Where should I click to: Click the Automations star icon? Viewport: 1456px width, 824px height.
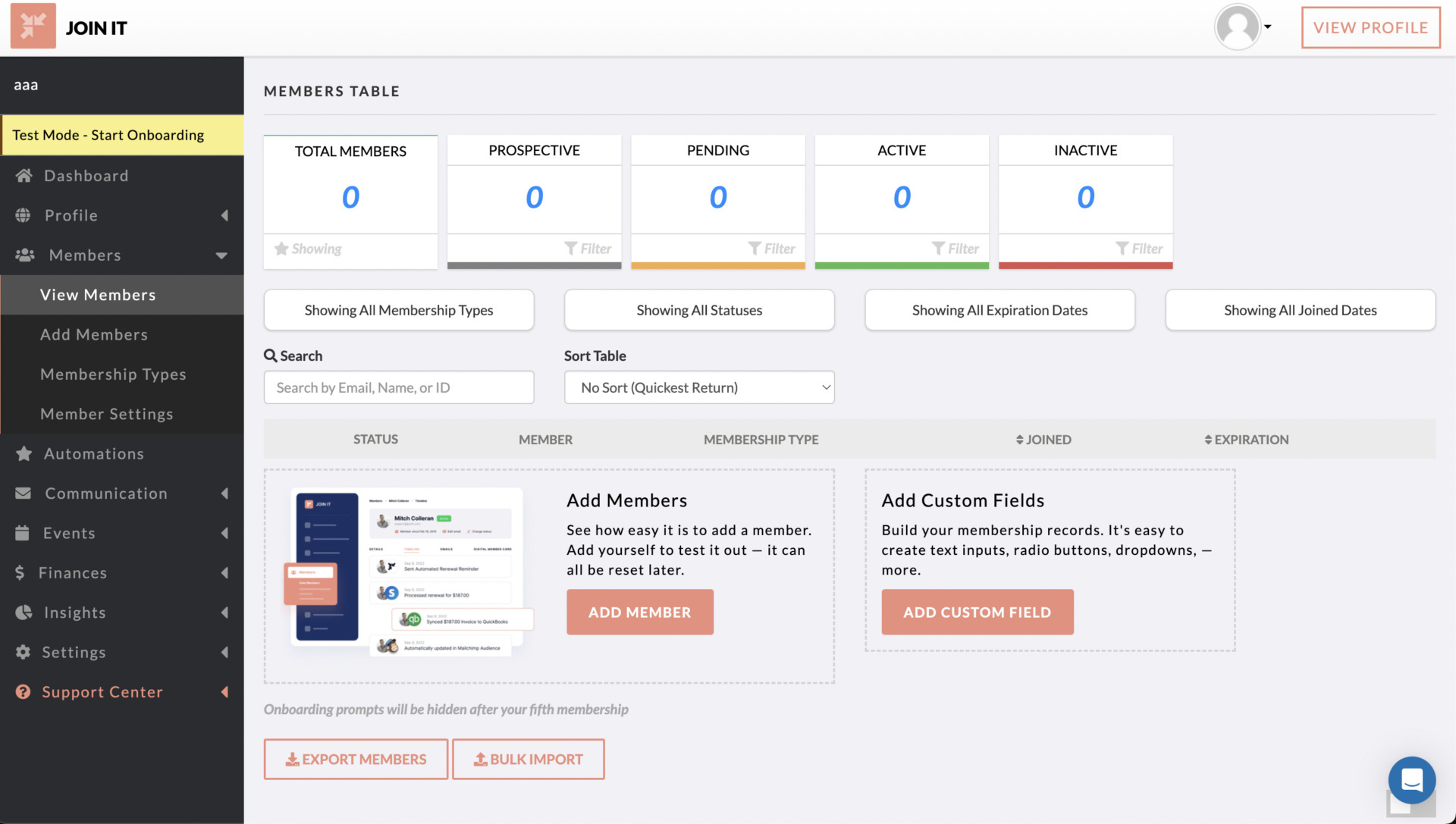[24, 453]
